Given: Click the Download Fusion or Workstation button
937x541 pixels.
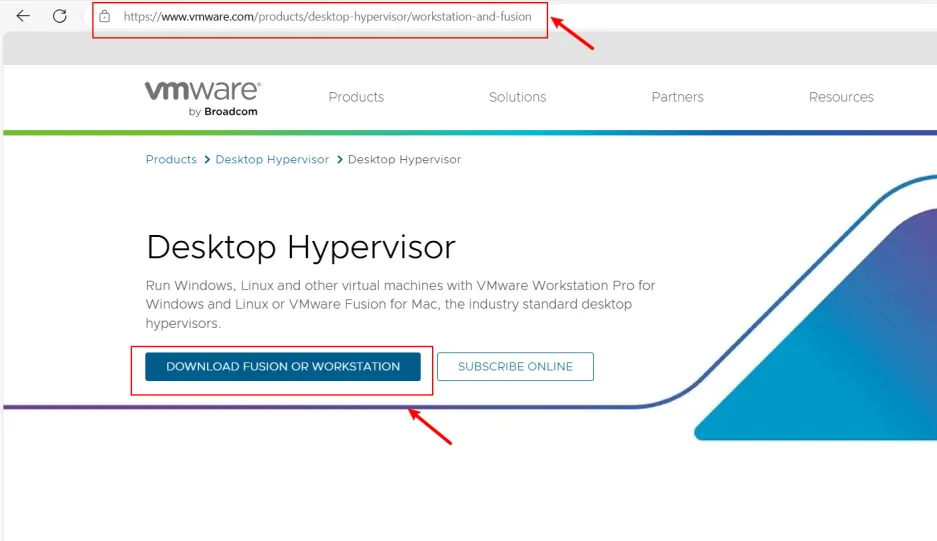Looking at the screenshot, I should (283, 366).
